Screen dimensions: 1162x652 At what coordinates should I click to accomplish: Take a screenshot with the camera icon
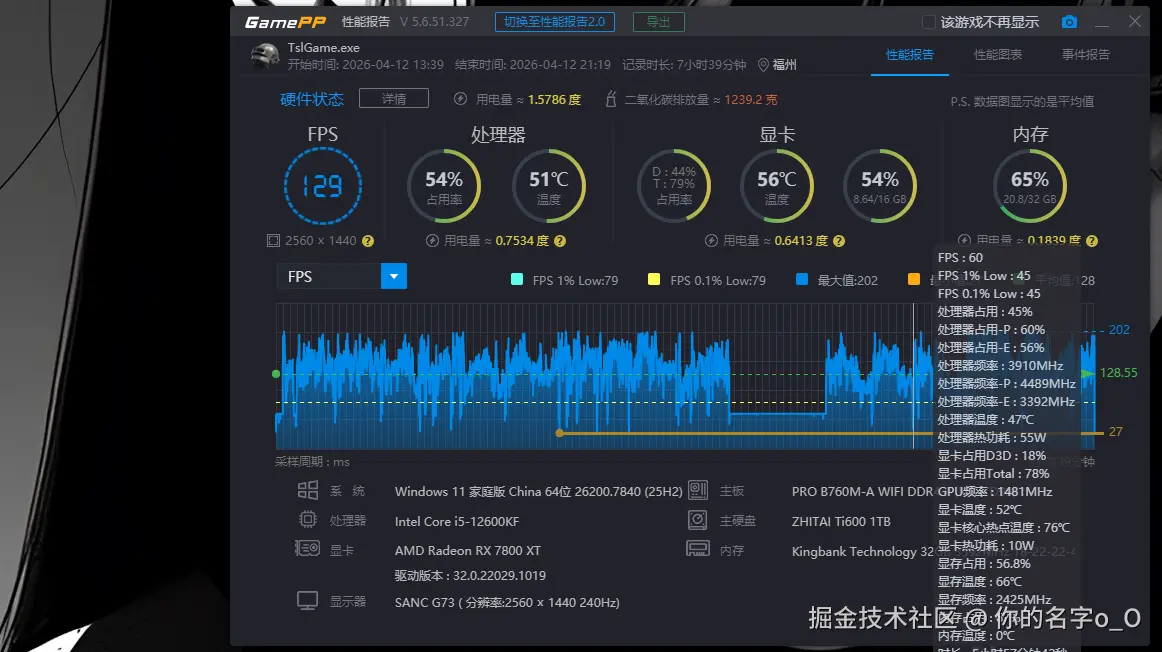coord(1069,22)
